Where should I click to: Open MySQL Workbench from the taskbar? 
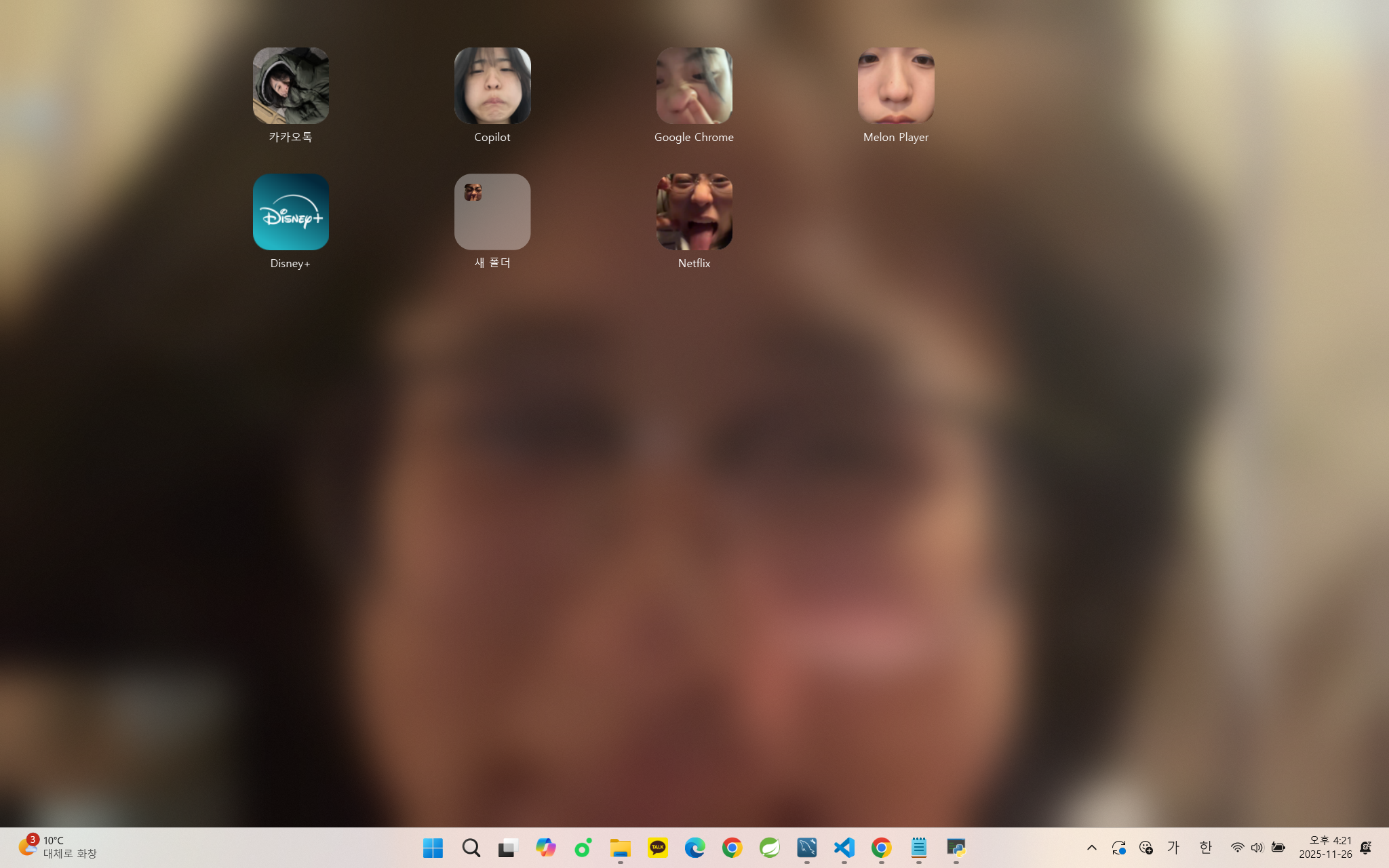806,848
